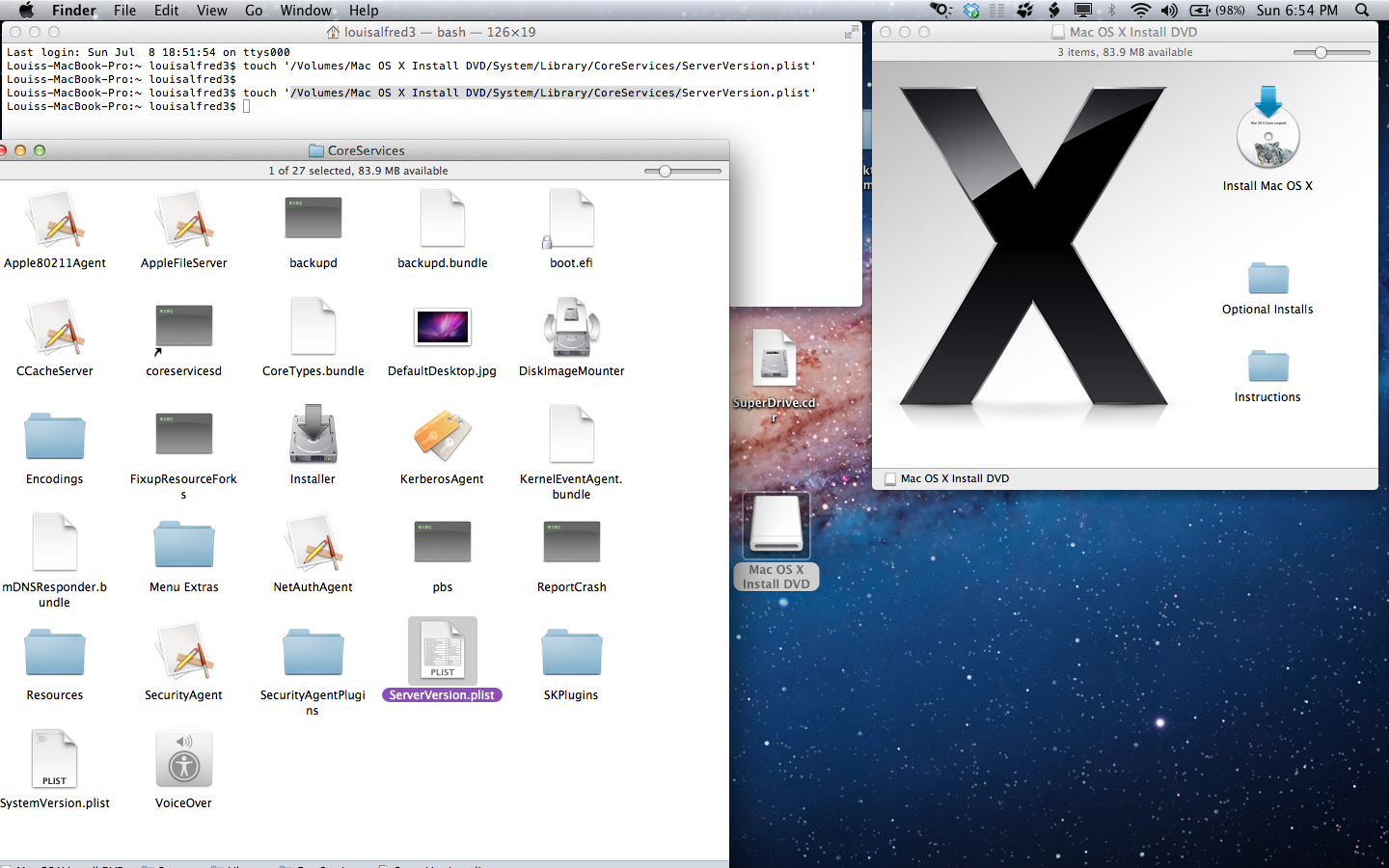
Task: Click the CoreServices window title
Action: pos(357,150)
